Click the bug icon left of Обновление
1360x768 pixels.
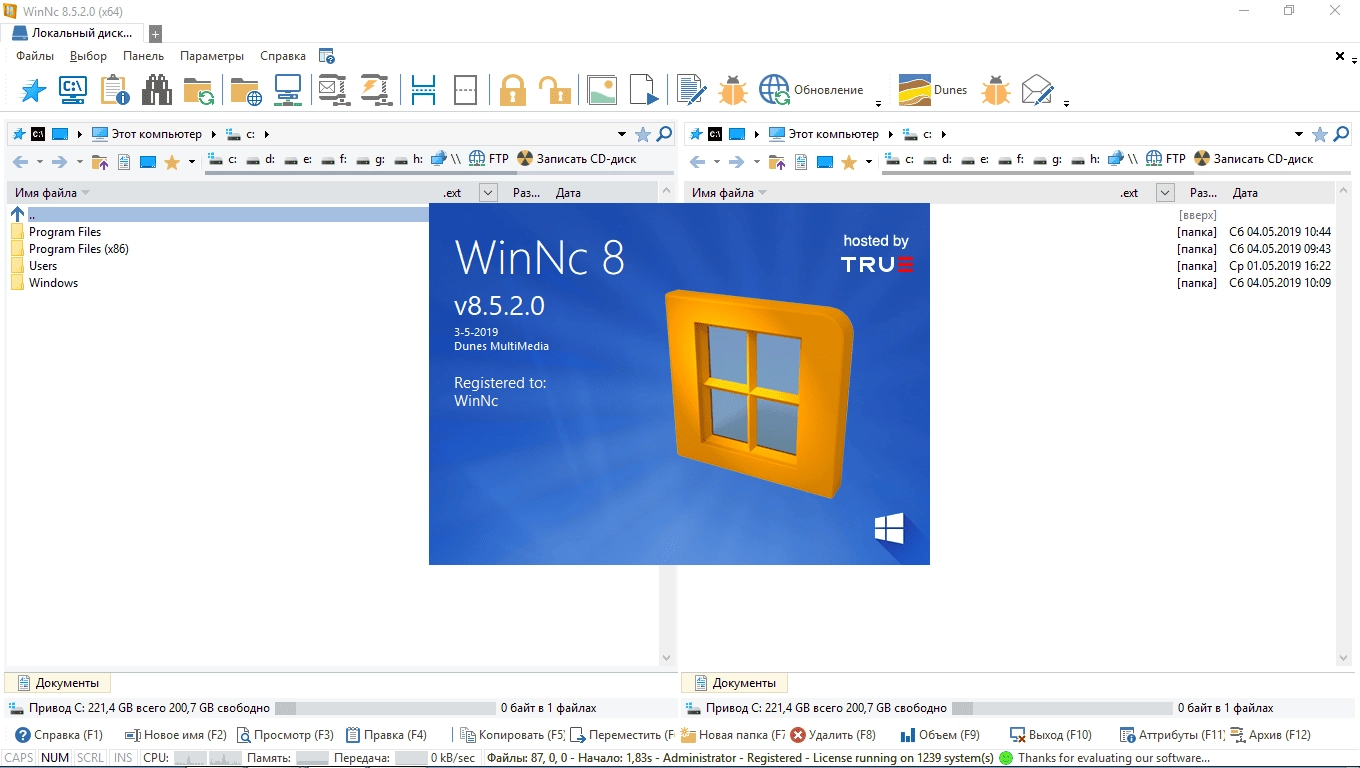733,90
